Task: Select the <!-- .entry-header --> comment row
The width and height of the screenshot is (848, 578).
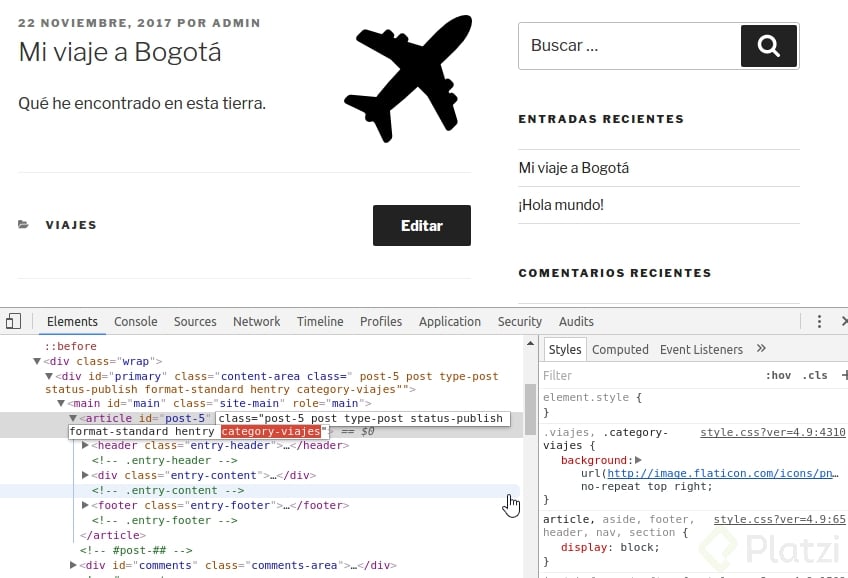Action: coord(164,461)
